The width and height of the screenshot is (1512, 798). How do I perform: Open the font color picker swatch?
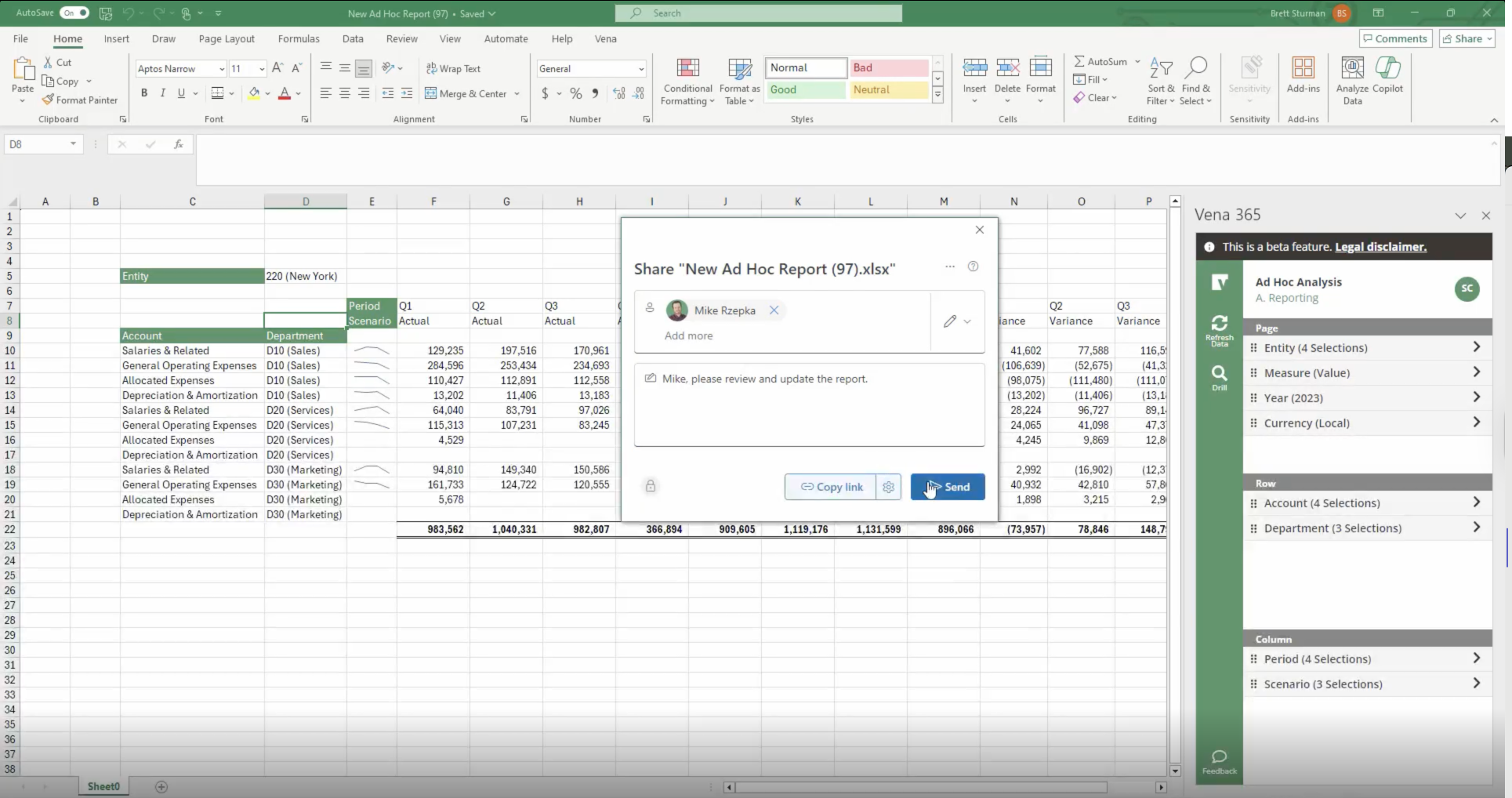(285, 93)
